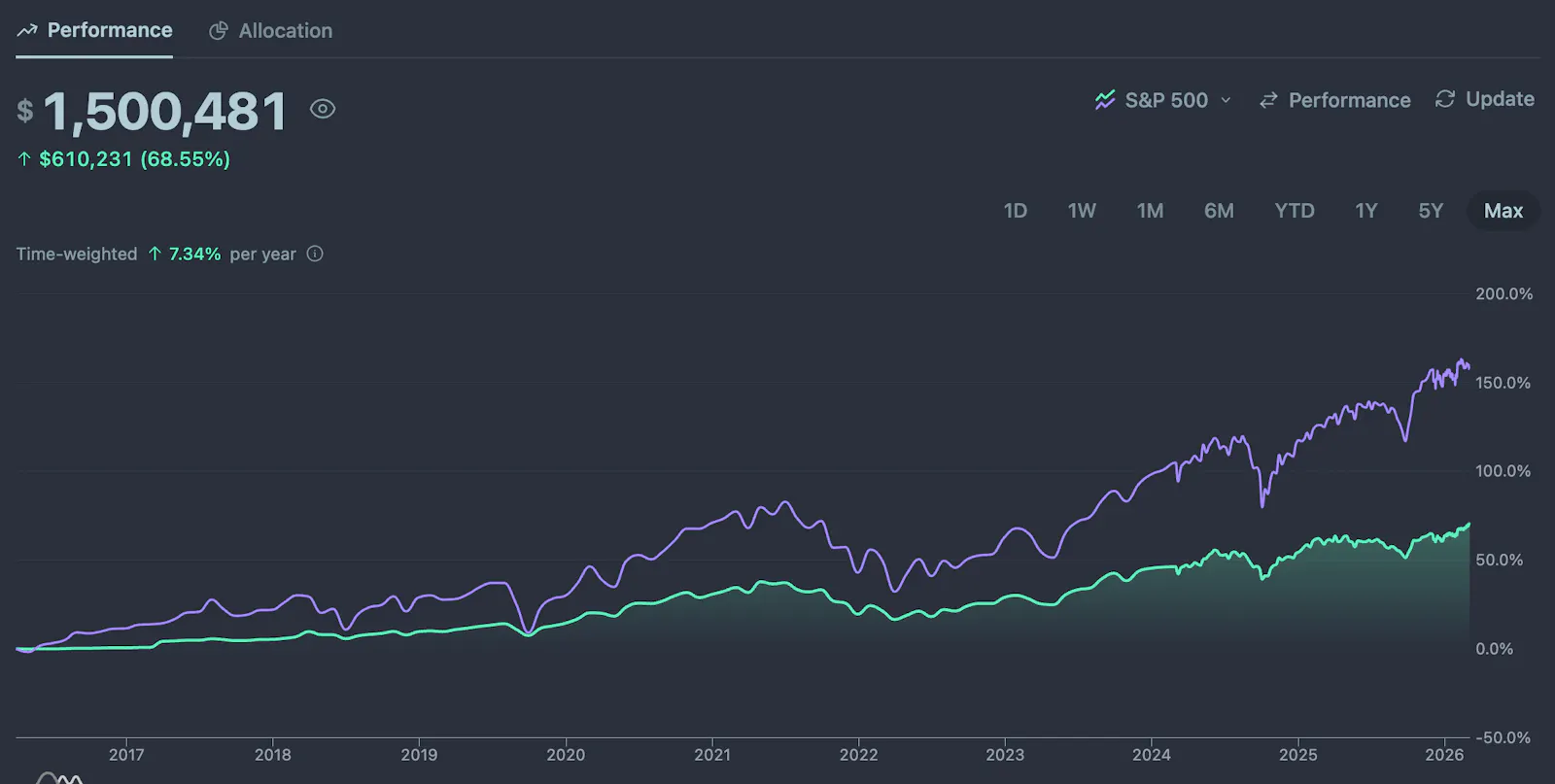Click the green gain arrow indicator
This screenshot has width=1555, height=784.
coord(24,158)
